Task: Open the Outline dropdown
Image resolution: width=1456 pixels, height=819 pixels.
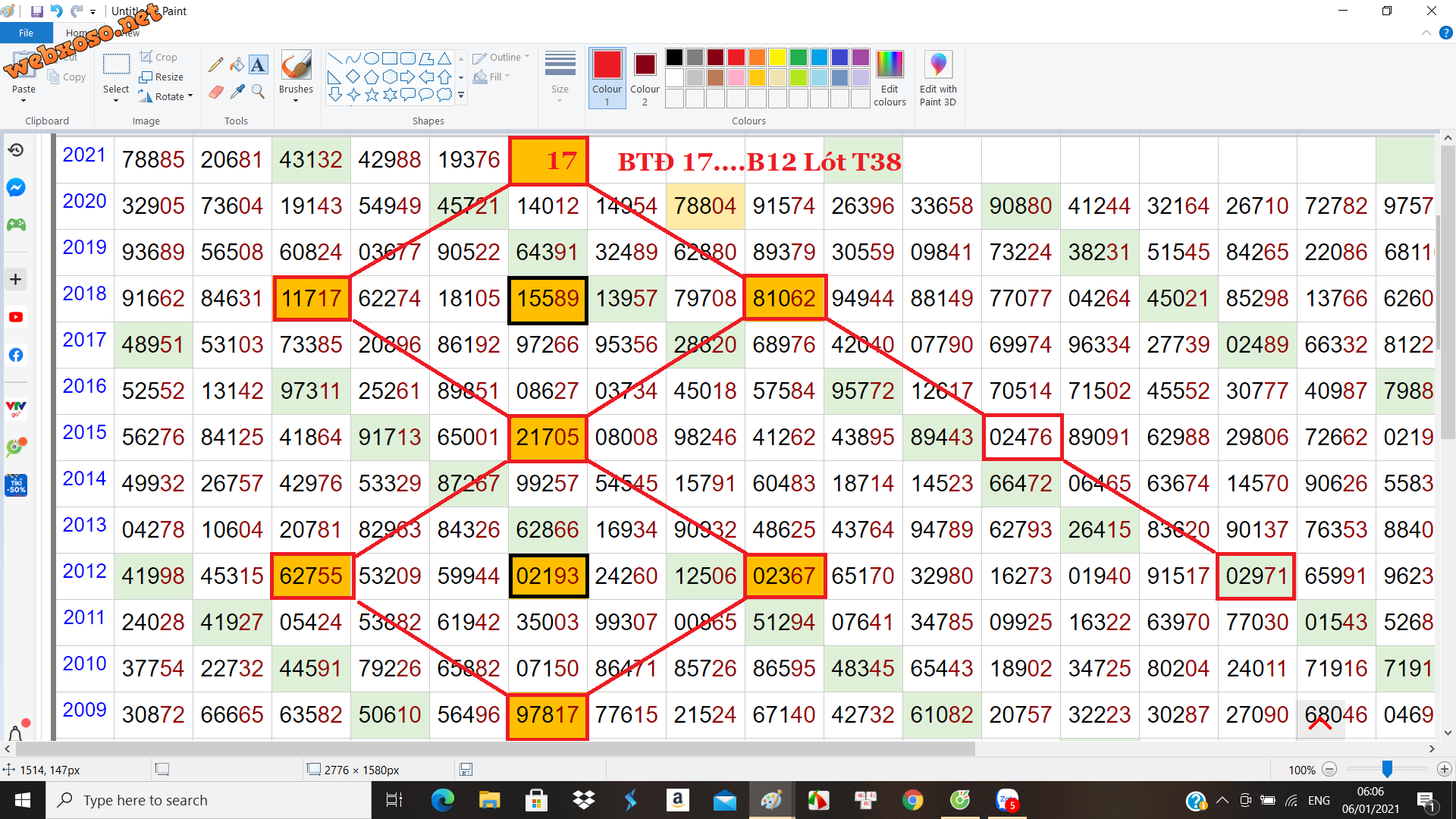Action: coord(501,57)
